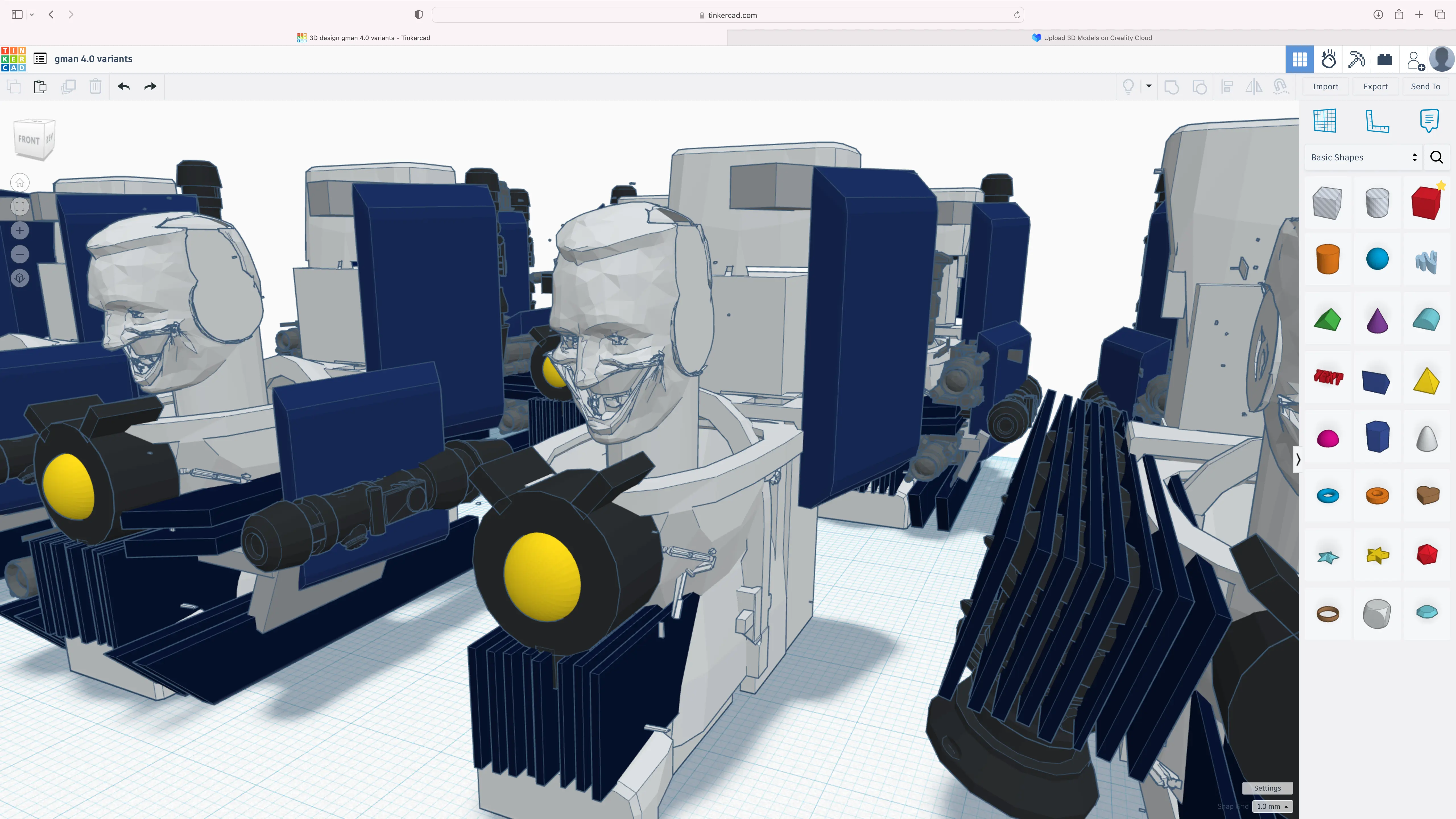Fit all in view

pyautogui.click(x=20, y=206)
